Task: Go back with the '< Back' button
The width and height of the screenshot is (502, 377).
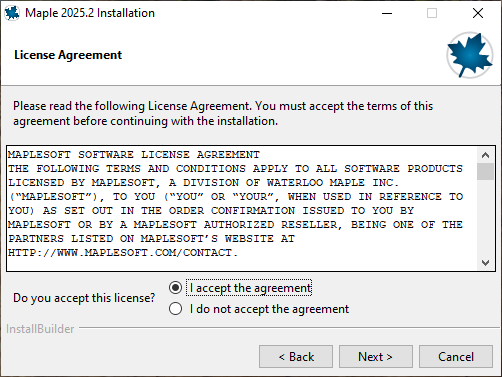Action: [296, 357]
